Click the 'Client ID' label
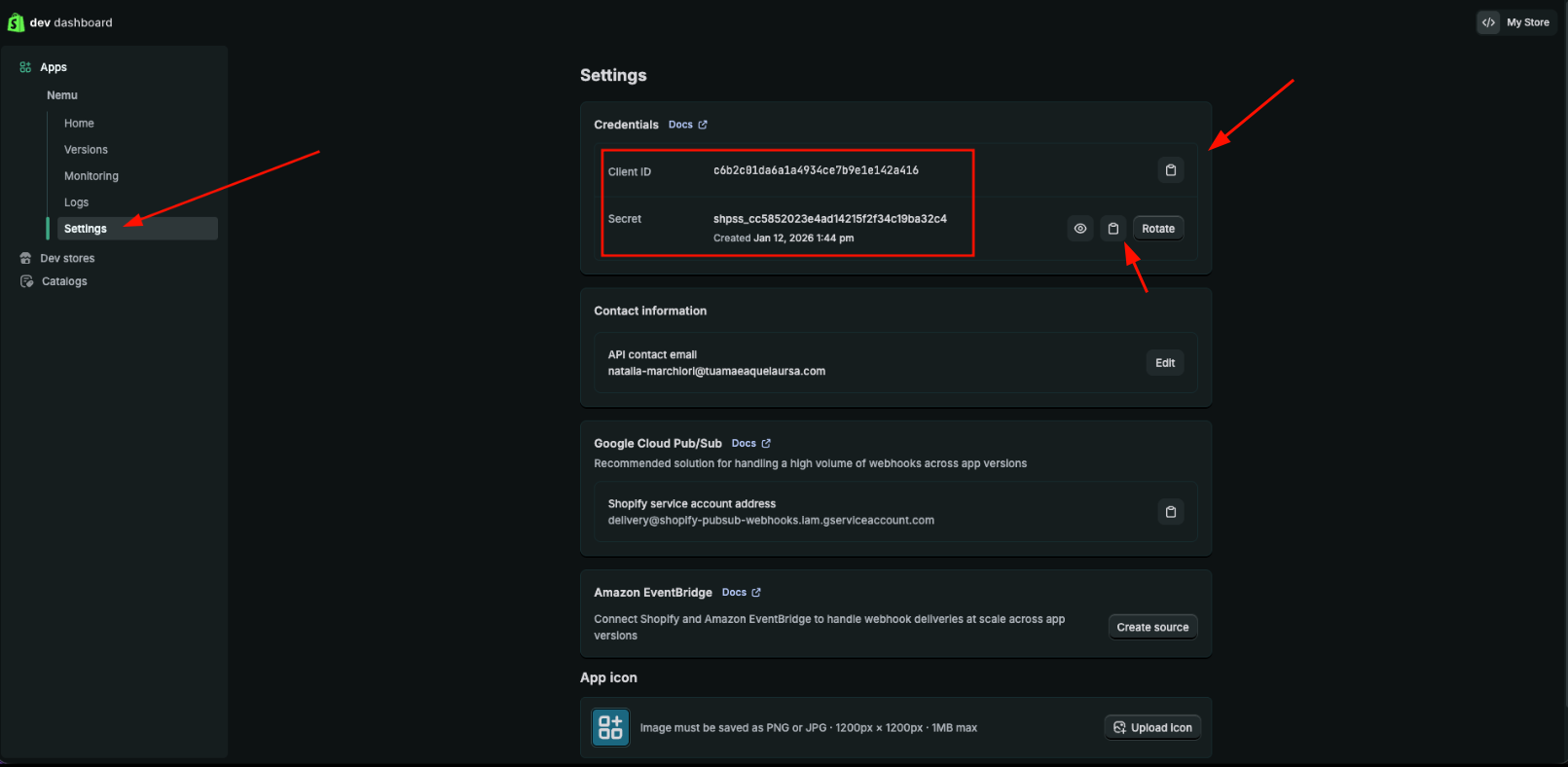Viewport: 1568px width, 767px height. (x=630, y=171)
